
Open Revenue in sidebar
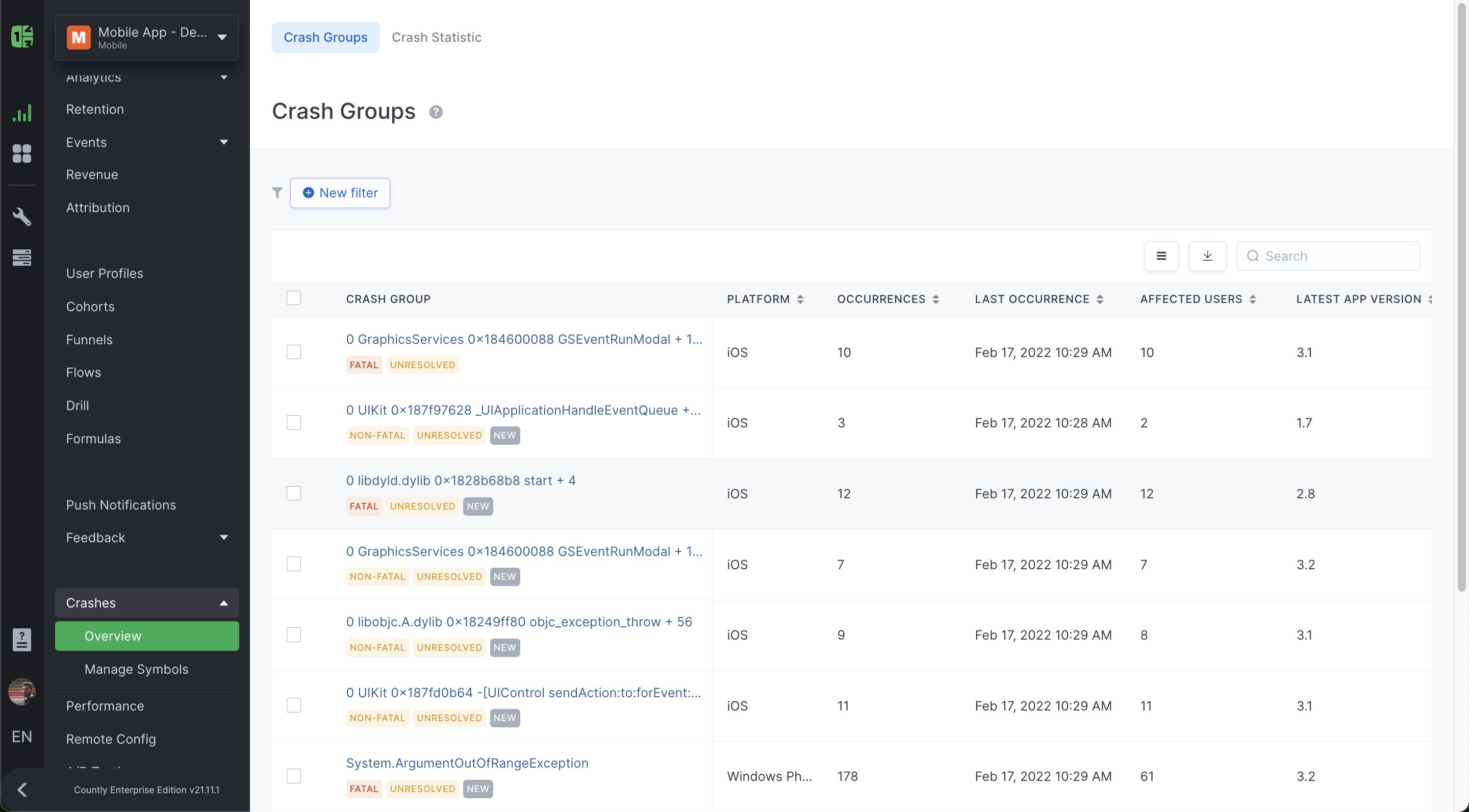tap(92, 174)
